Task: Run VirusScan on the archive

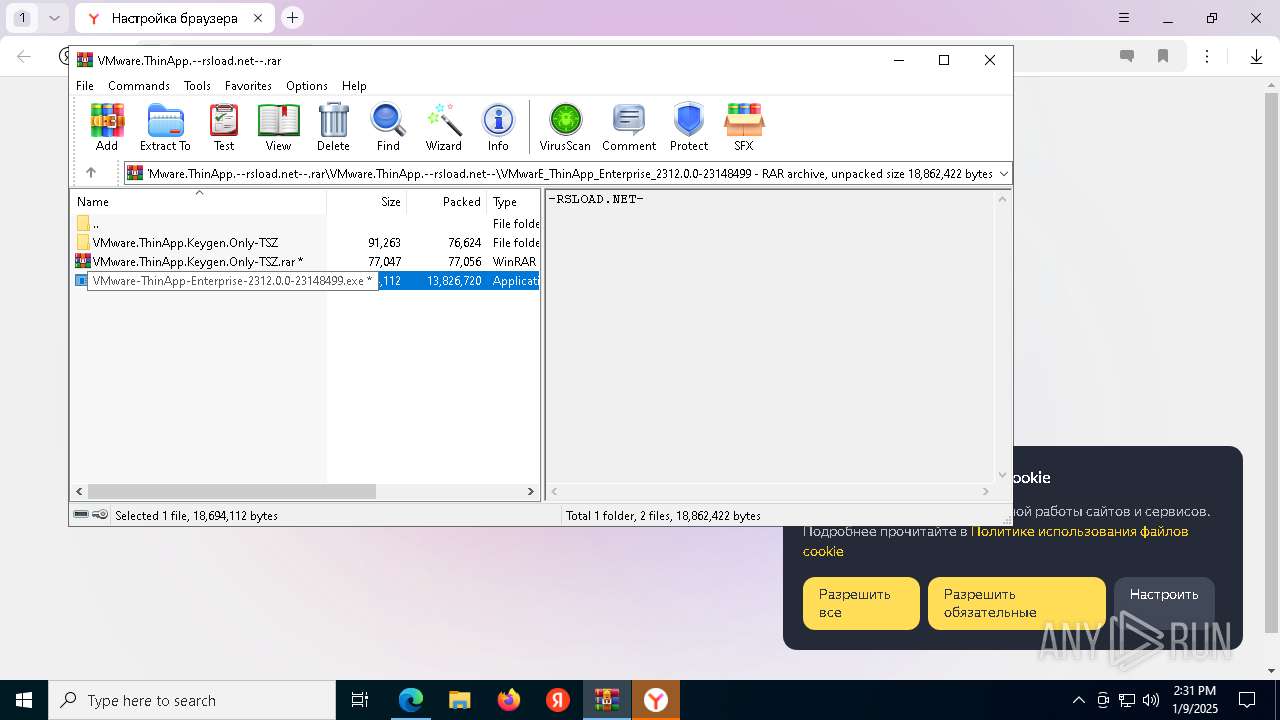Action: click(565, 127)
